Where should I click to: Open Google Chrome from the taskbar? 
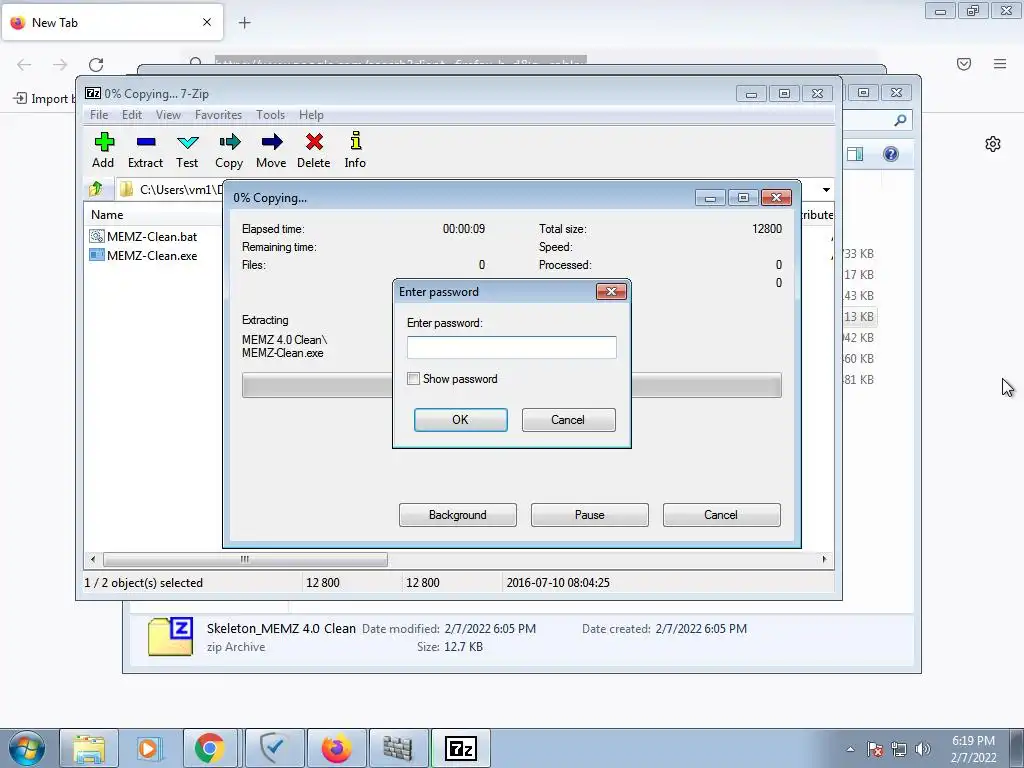pyautogui.click(x=210, y=748)
